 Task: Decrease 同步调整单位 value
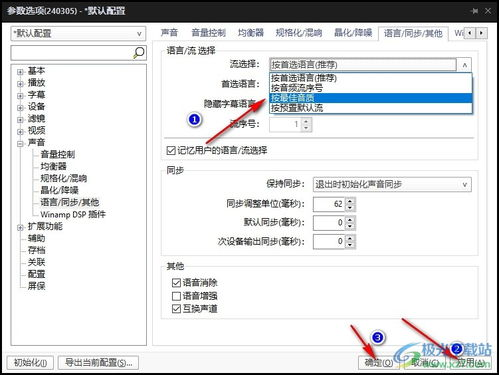[350, 208]
